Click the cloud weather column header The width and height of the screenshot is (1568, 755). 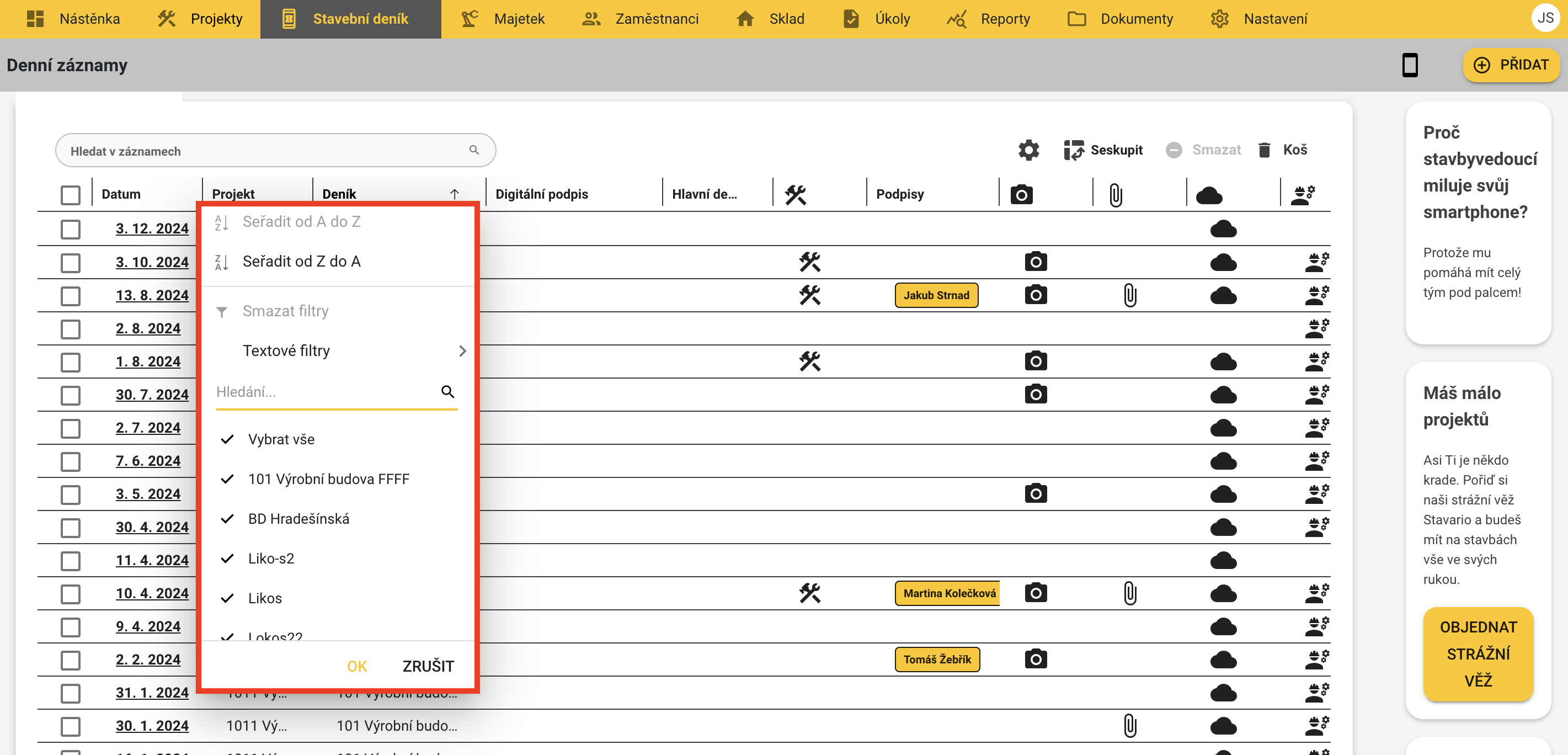pos(1209,195)
